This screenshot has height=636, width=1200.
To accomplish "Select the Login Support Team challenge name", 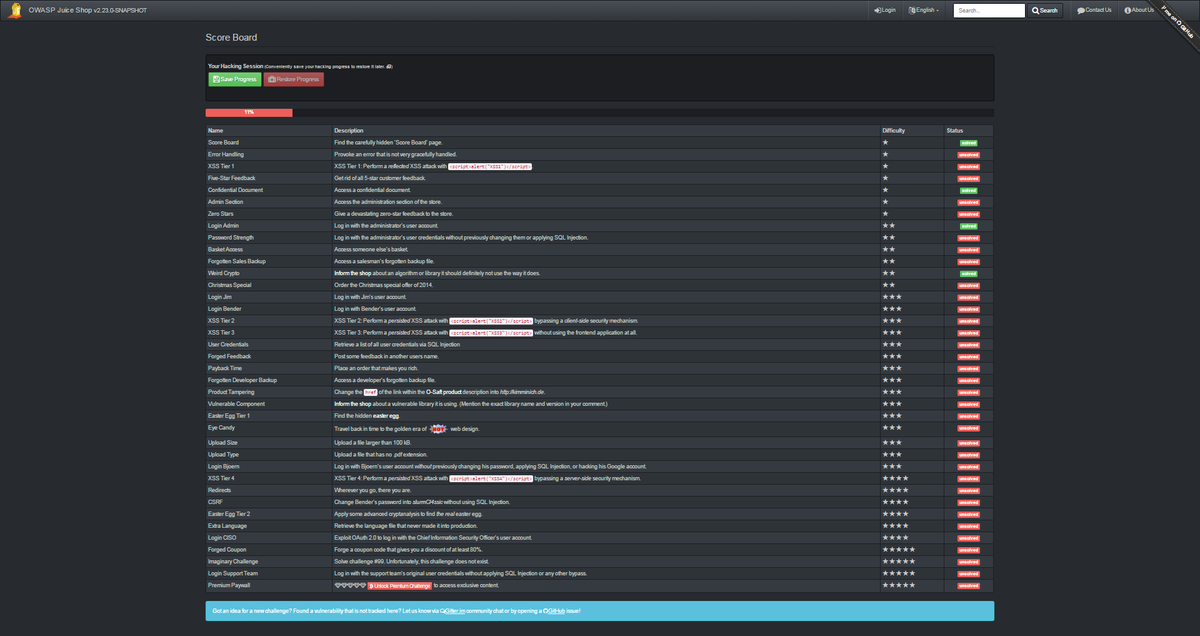I will click(x=234, y=573).
